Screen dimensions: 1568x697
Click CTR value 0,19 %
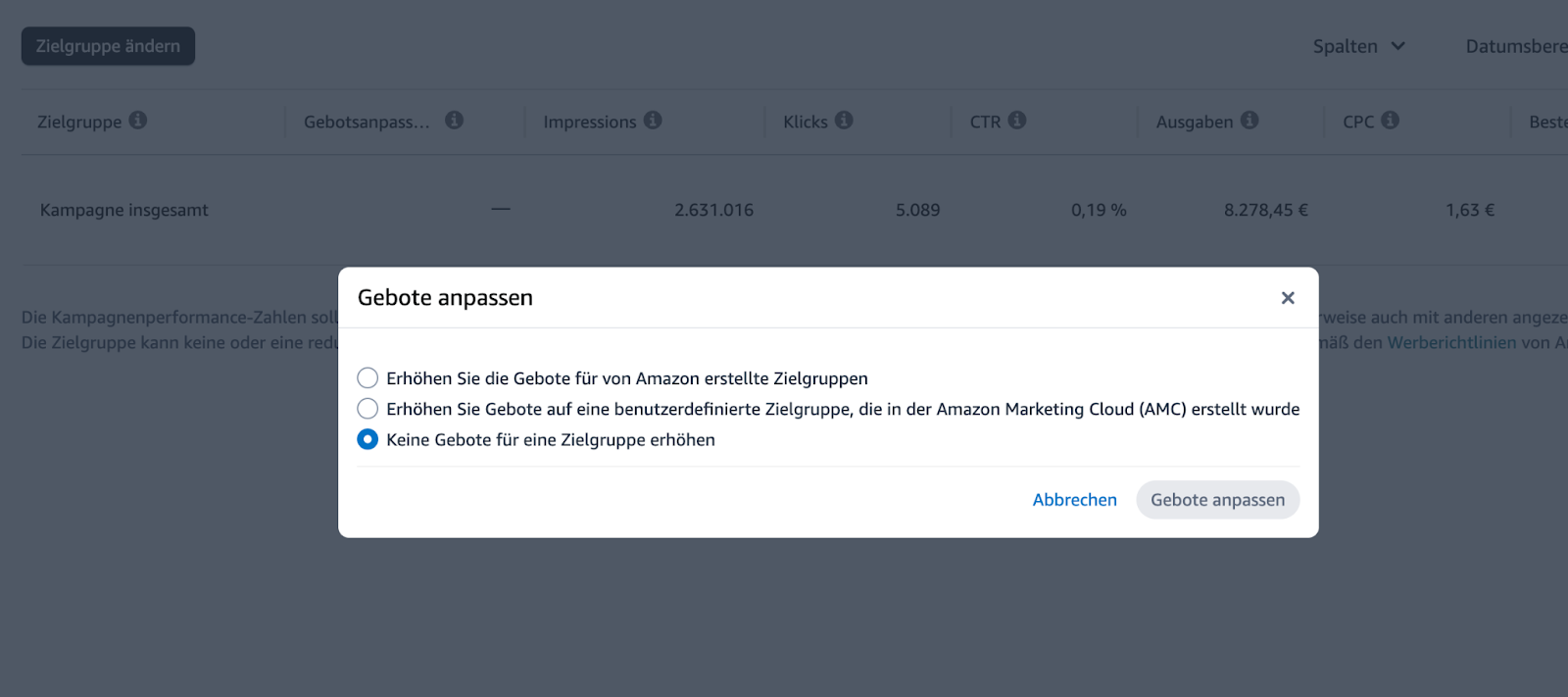(1099, 210)
